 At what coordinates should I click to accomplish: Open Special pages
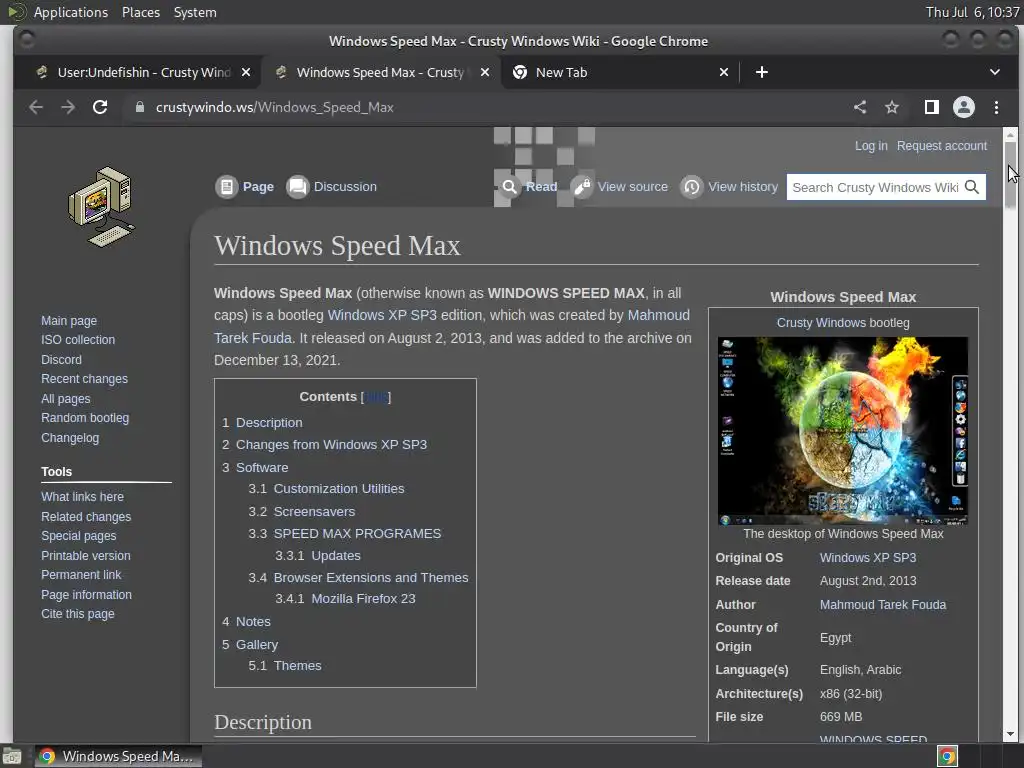point(78,536)
